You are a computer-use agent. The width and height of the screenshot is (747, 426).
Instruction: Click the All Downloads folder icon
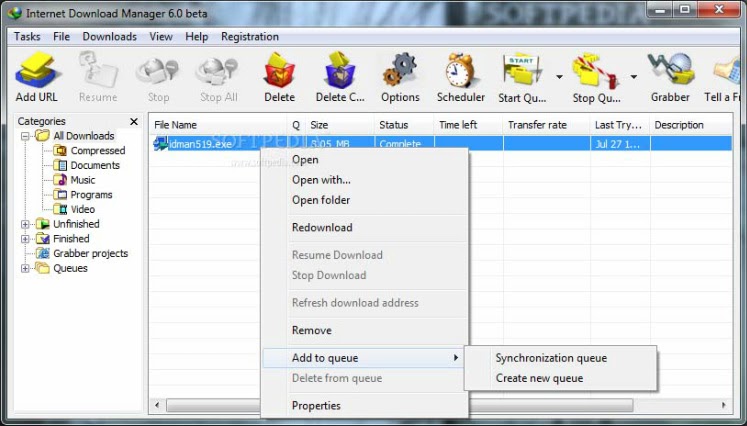43,136
